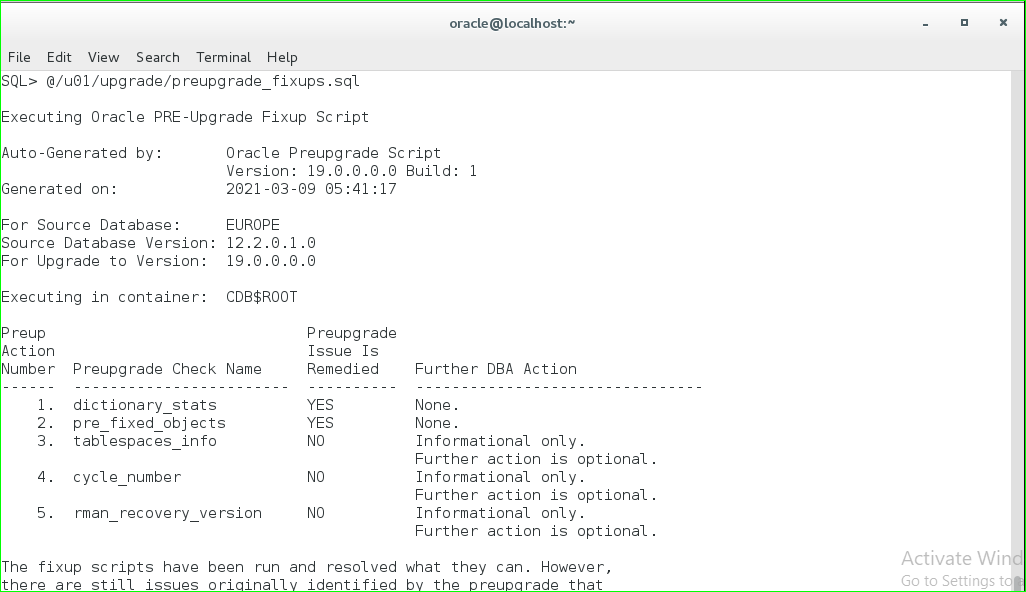This screenshot has width=1026, height=592.
Task: Open the Edit menu
Action: (x=59, y=57)
